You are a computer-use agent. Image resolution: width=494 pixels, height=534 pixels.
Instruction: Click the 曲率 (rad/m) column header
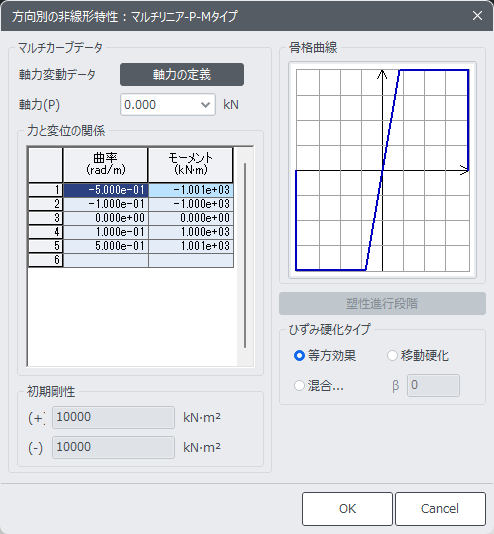click(x=106, y=165)
